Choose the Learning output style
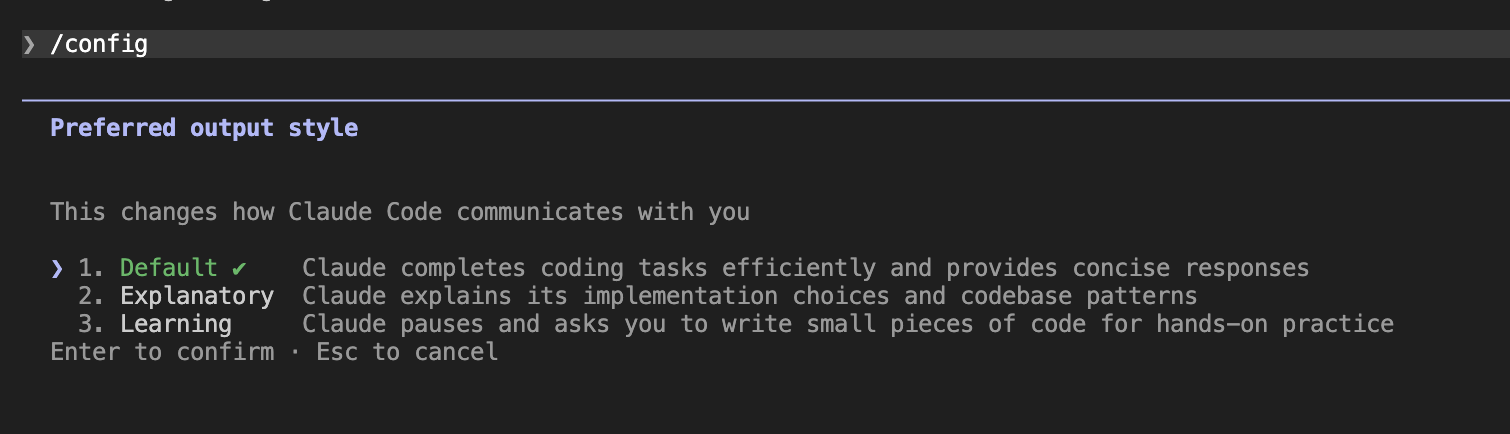 point(175,324)
